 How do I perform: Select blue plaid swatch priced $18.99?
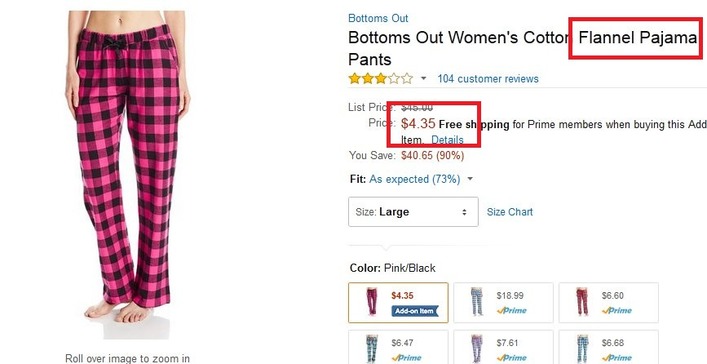pyautogui.click(x=503, y=303)
